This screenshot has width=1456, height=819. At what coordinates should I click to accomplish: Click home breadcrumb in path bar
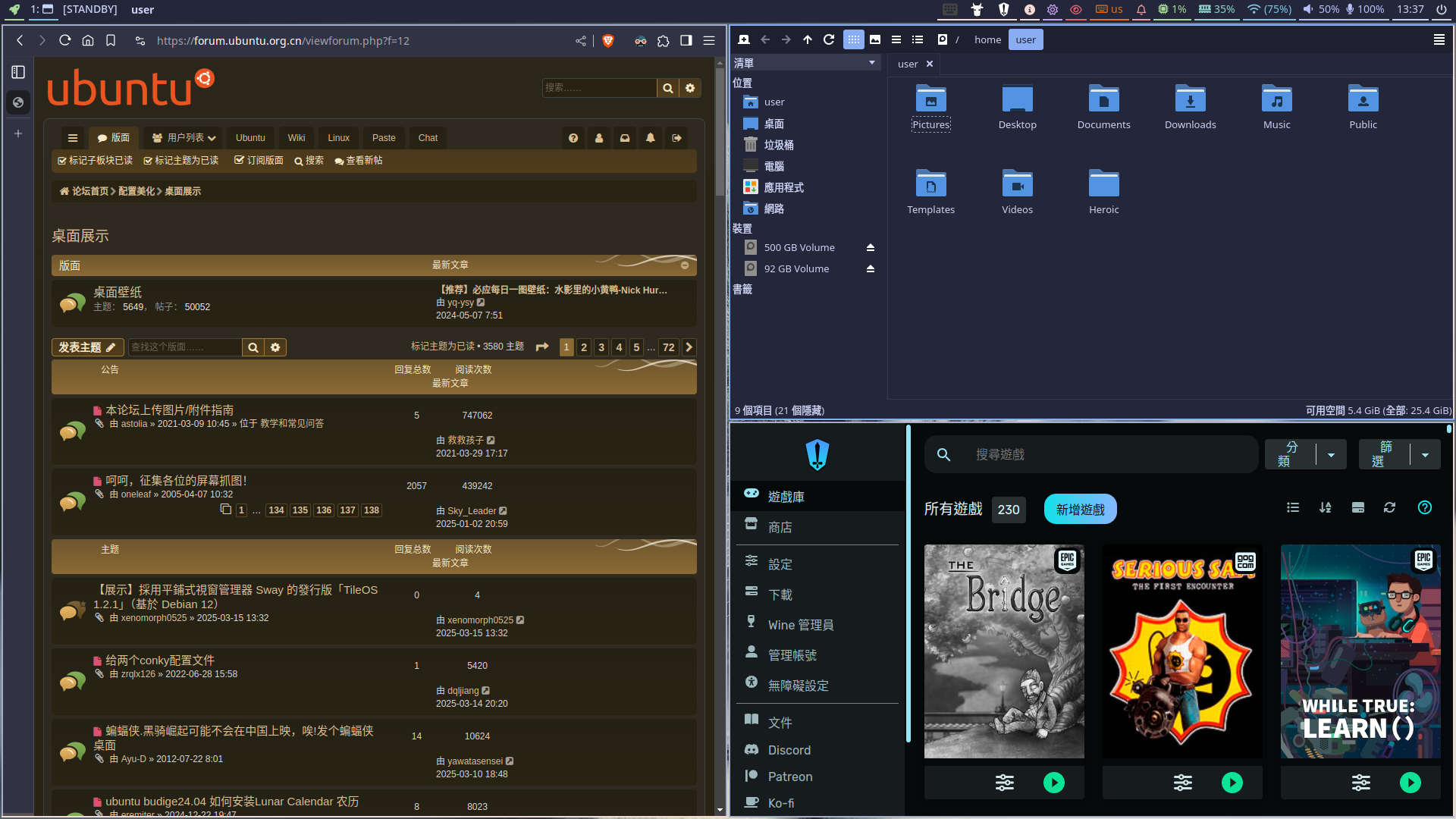987,39
